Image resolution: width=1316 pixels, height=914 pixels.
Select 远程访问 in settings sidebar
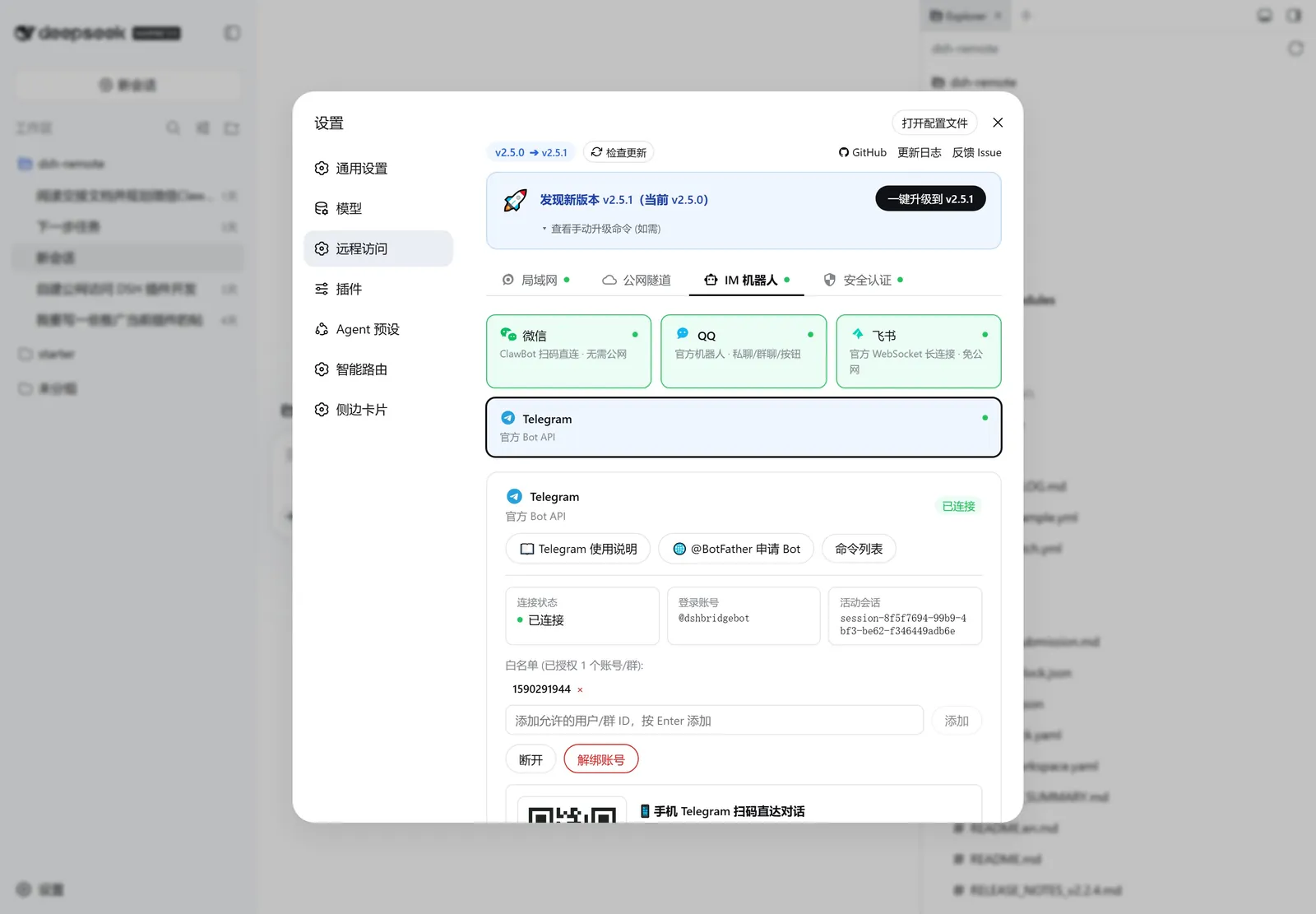378,248
